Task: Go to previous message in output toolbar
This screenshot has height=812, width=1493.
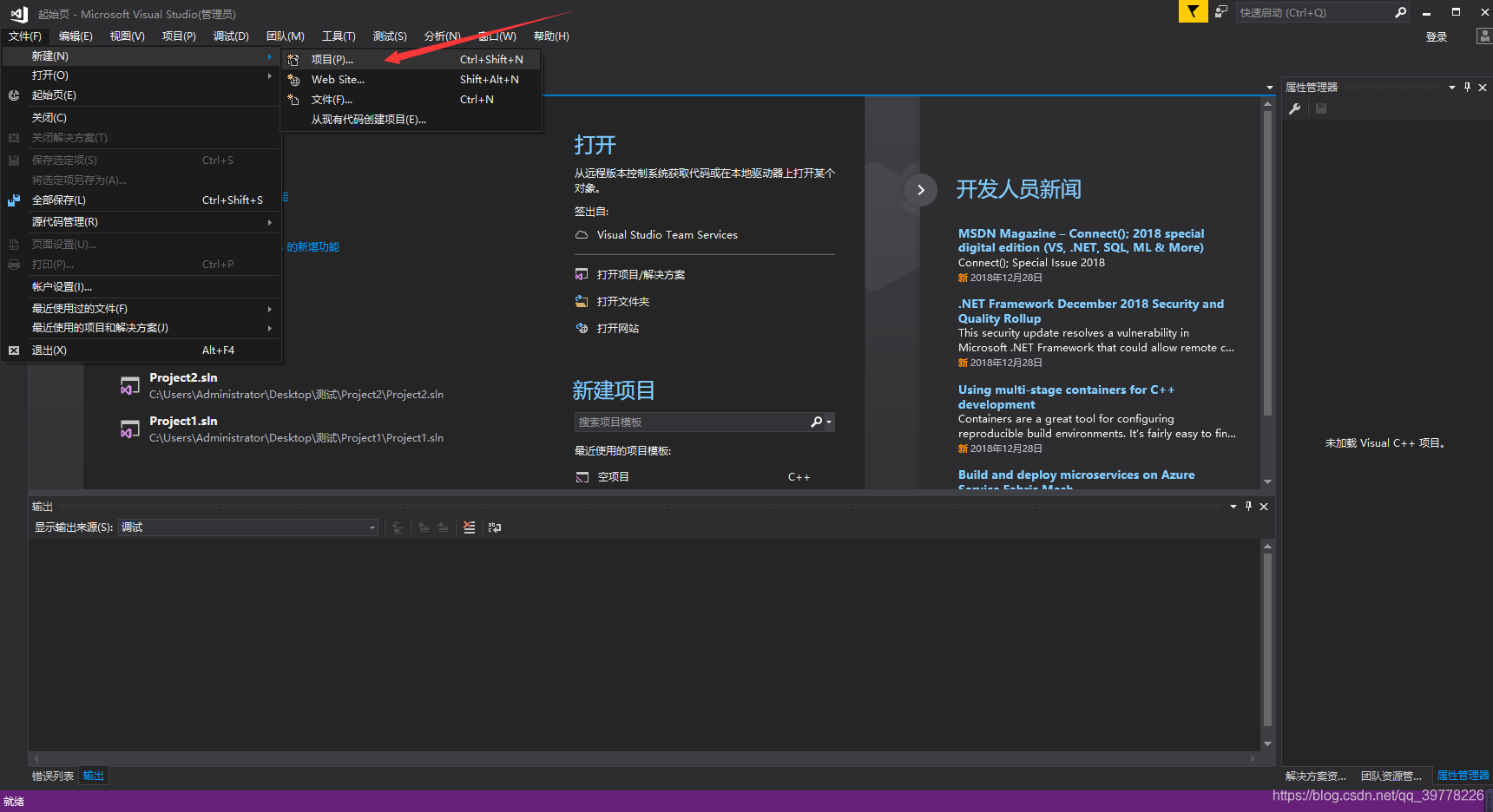Action: tap(424, 527)
